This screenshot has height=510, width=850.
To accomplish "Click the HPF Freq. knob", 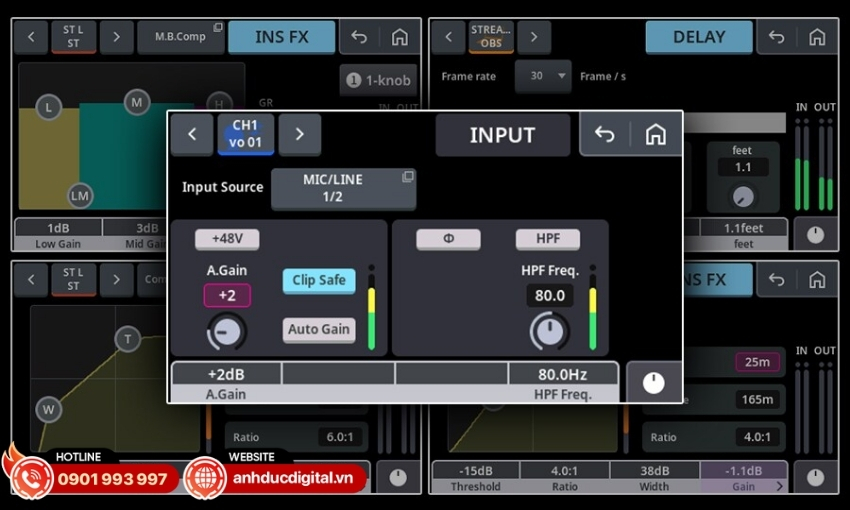I will [550, 331].
